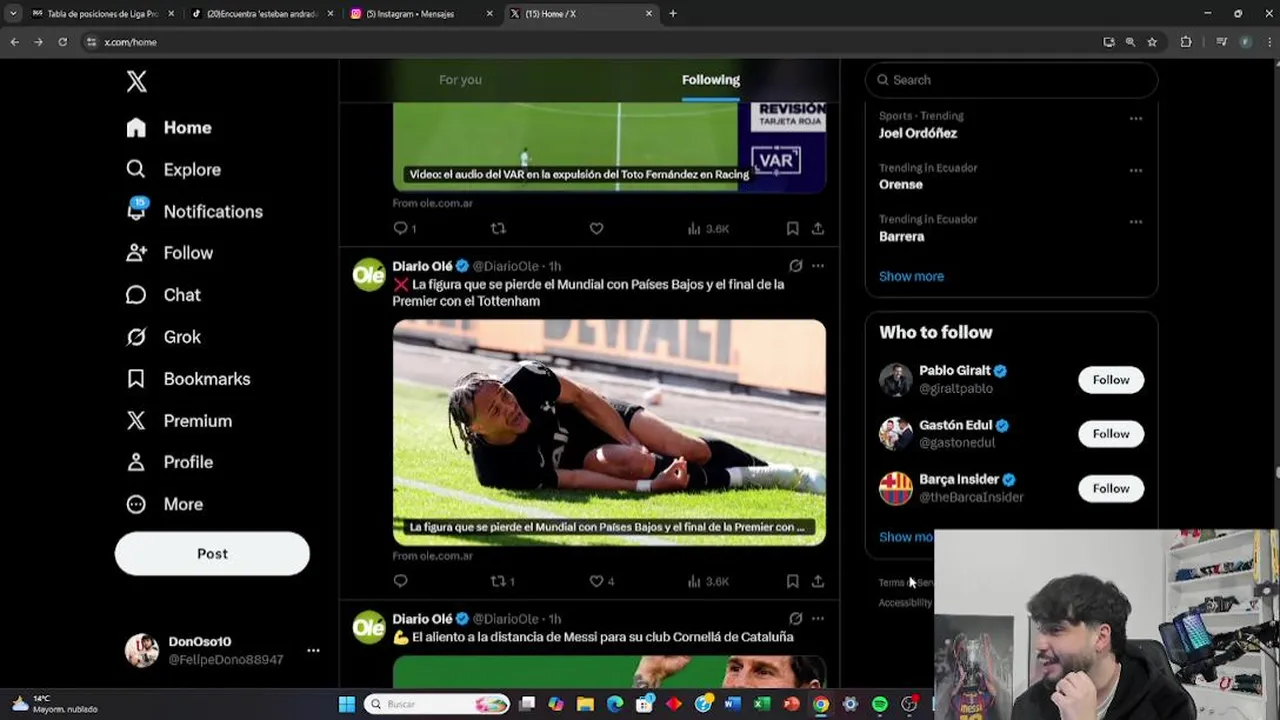Repost the VAR audio post

[x=498, y=229]
